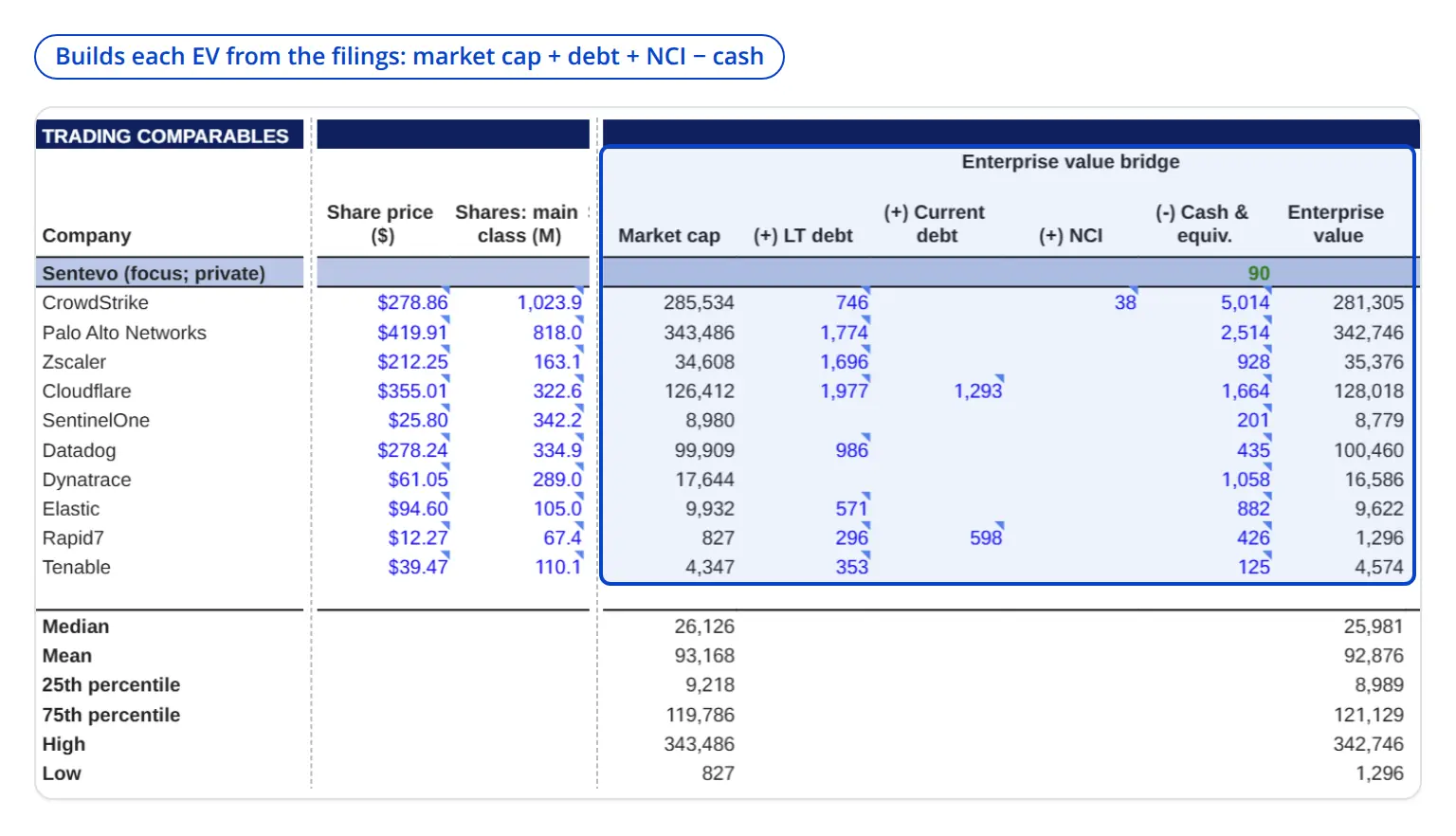
Task: Click the 75th percentile enterprise value 121,129
Action: click(1369, 715)
